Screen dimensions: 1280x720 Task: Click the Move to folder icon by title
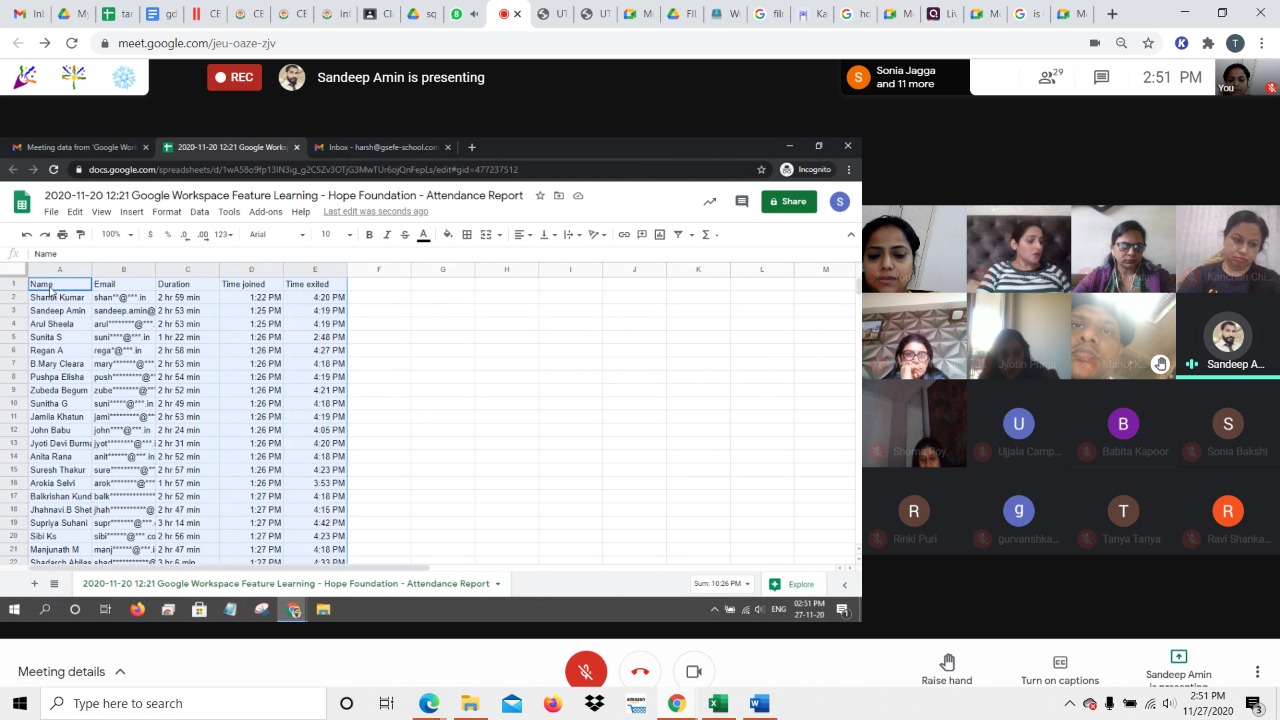559,196
